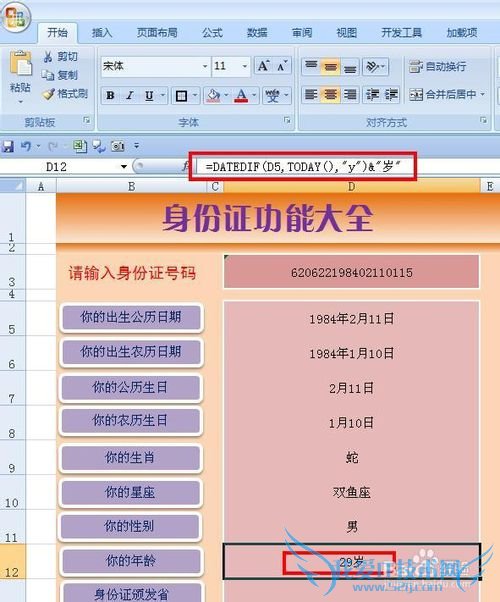Expand paste options arrow below 粘贴
Screen dimensions: 500x602
[x=20, y=102]
